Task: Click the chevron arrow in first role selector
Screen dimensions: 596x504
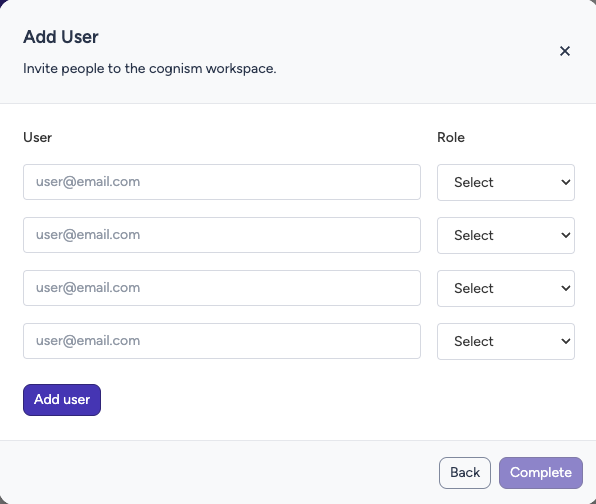Action: [566, 182]
